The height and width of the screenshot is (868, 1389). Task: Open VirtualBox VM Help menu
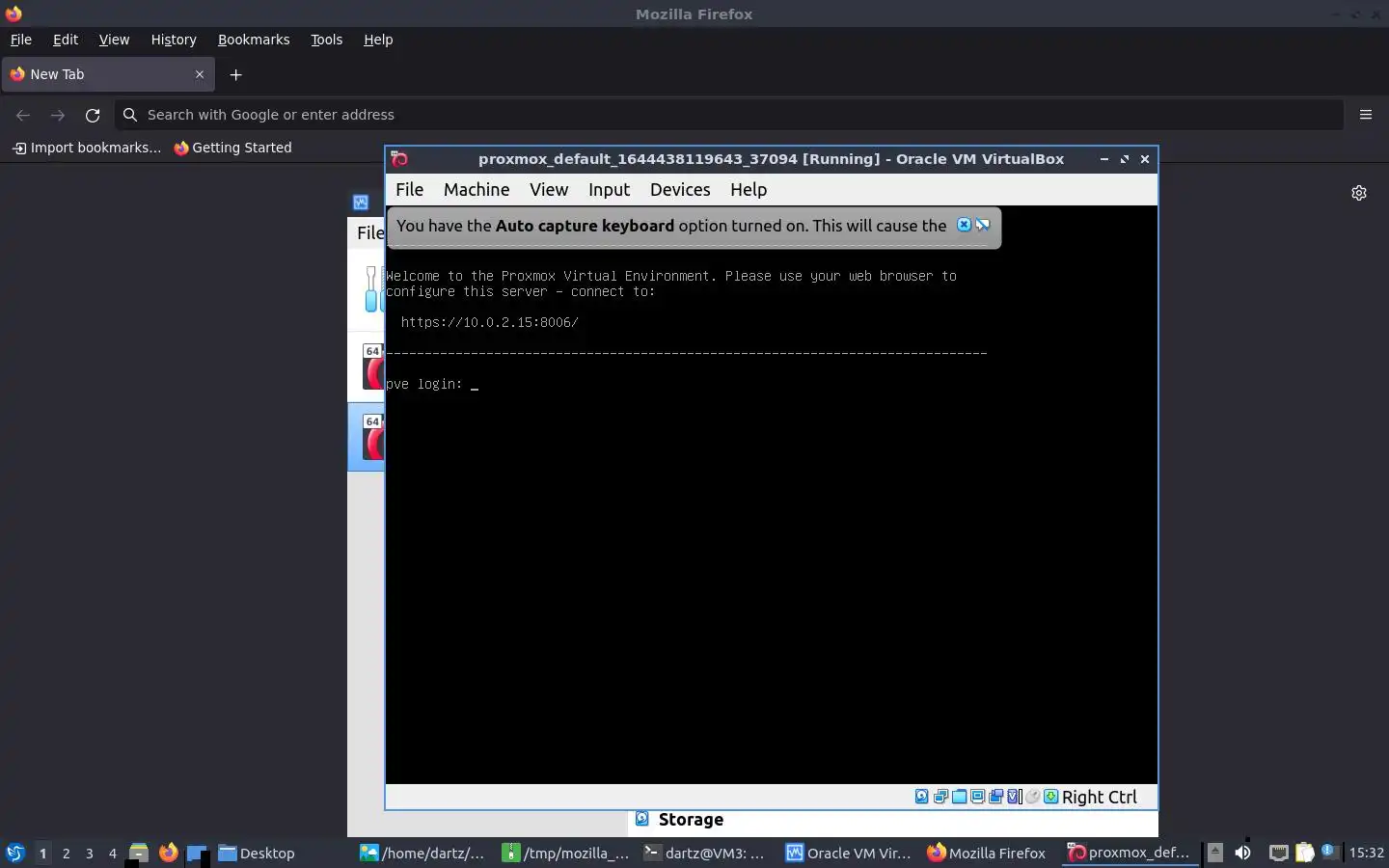pyautogui.click(x=749, y=189)
